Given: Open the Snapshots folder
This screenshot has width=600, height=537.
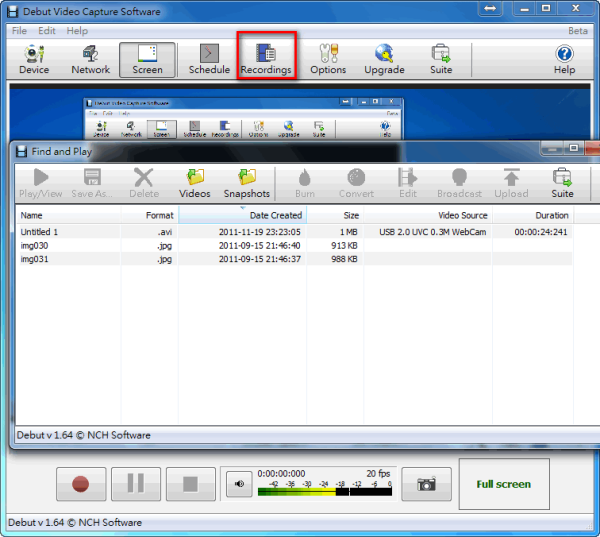Looking at the screenshot, I should tap(247, 183).
